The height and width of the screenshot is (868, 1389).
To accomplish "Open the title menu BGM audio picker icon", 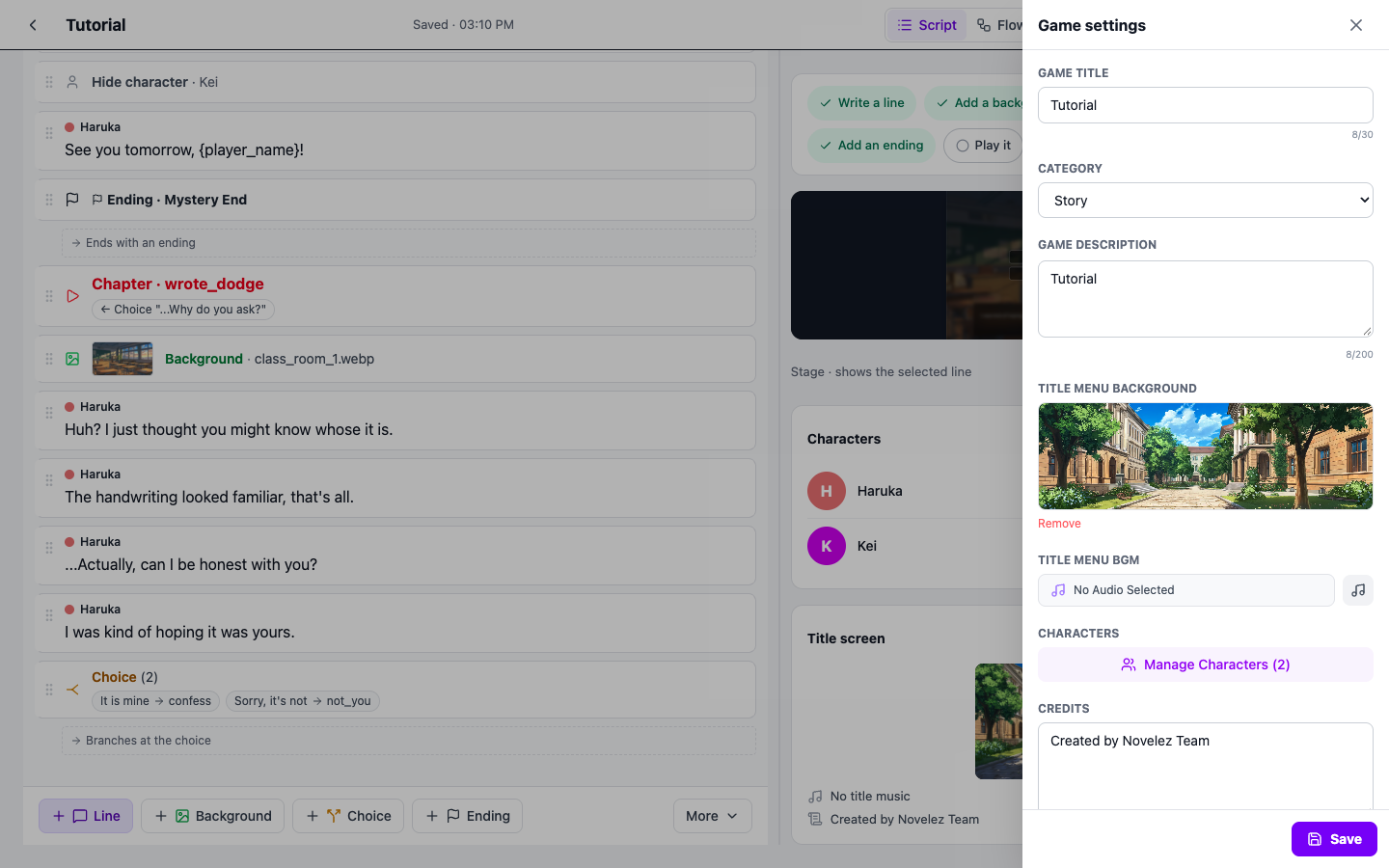I will point(1358,590).
